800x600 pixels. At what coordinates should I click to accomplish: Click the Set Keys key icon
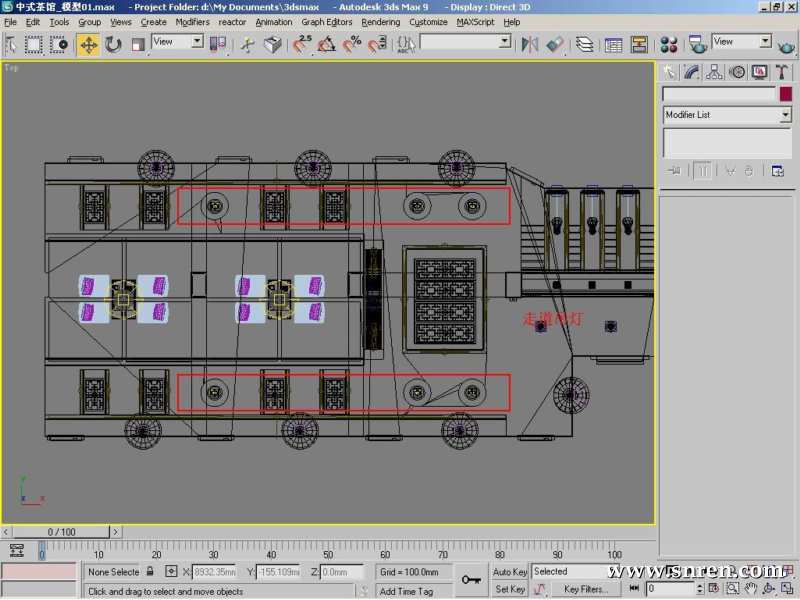click(471, 580)
